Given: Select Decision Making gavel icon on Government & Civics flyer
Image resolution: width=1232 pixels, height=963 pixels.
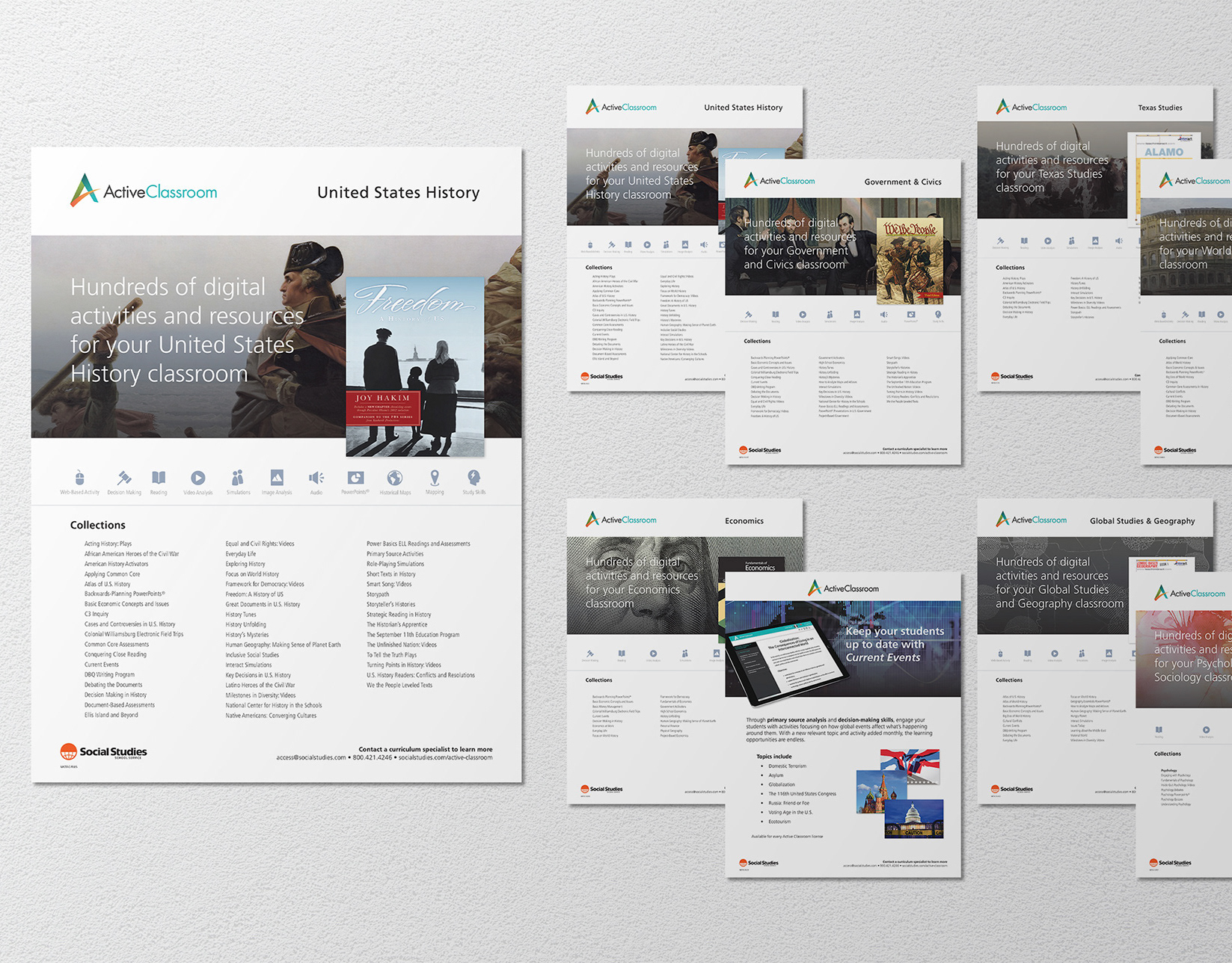Looking at the screenshot, I should point(748,315).
